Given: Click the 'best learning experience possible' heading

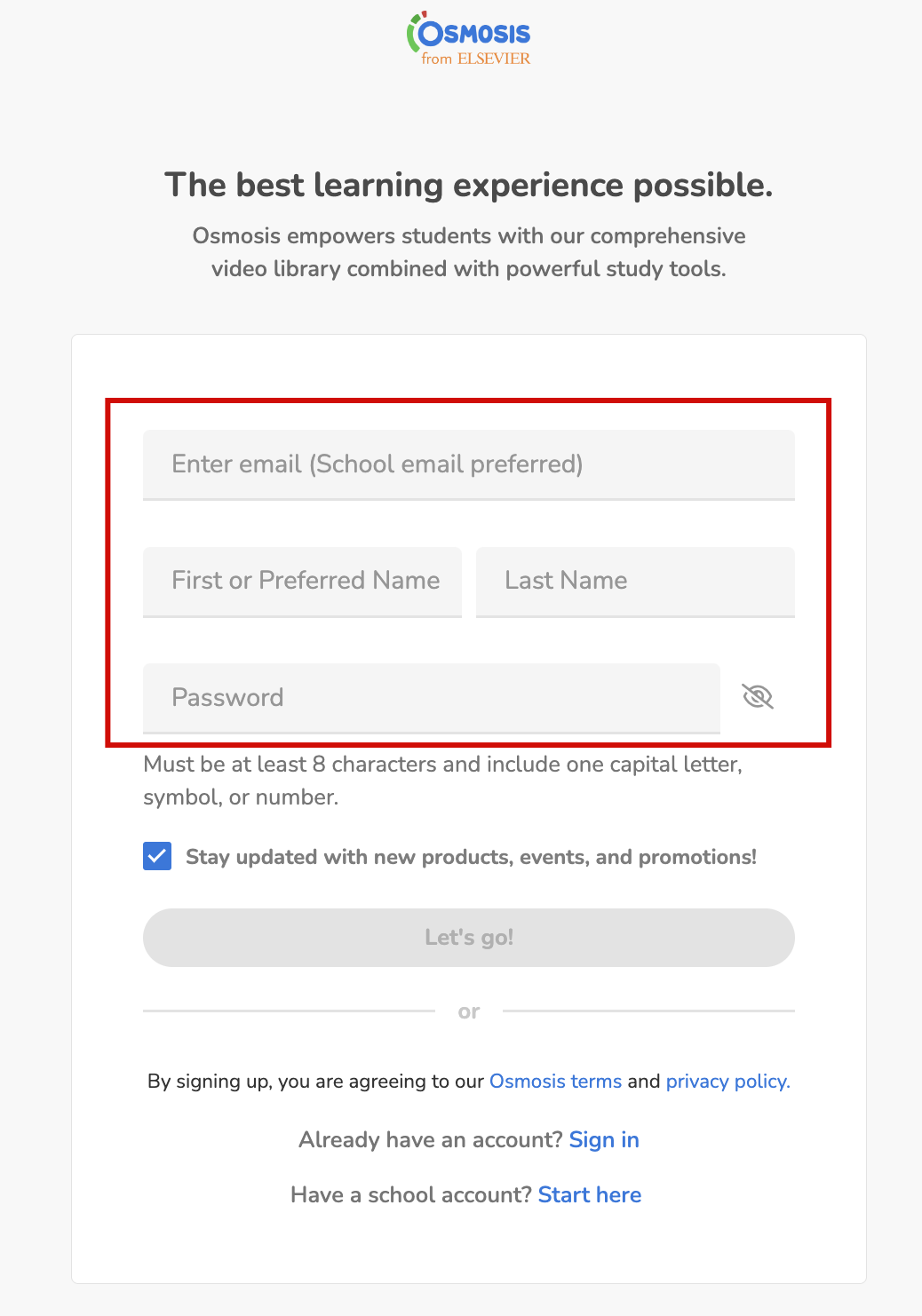Looking at the screenshot, I should 468,185.
